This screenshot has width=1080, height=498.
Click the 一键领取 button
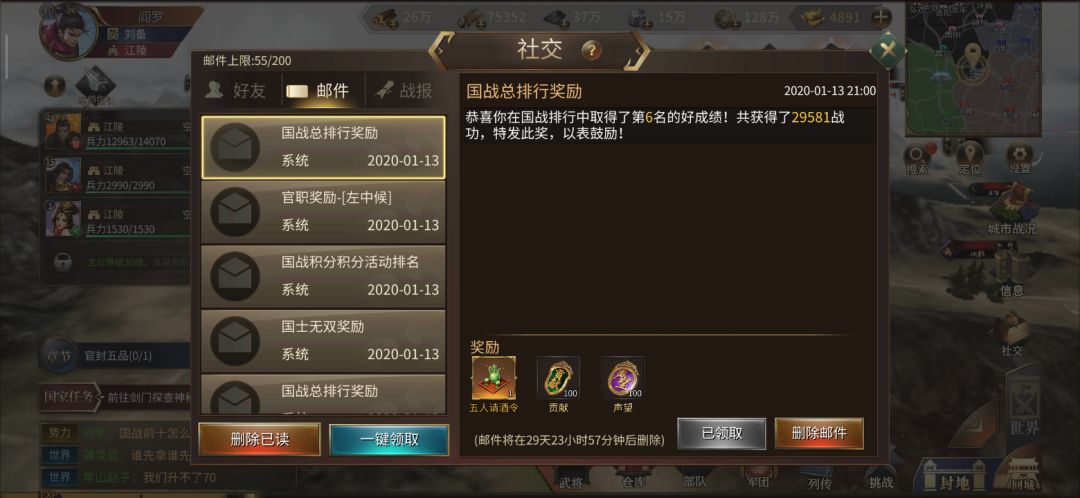[389, 439]
